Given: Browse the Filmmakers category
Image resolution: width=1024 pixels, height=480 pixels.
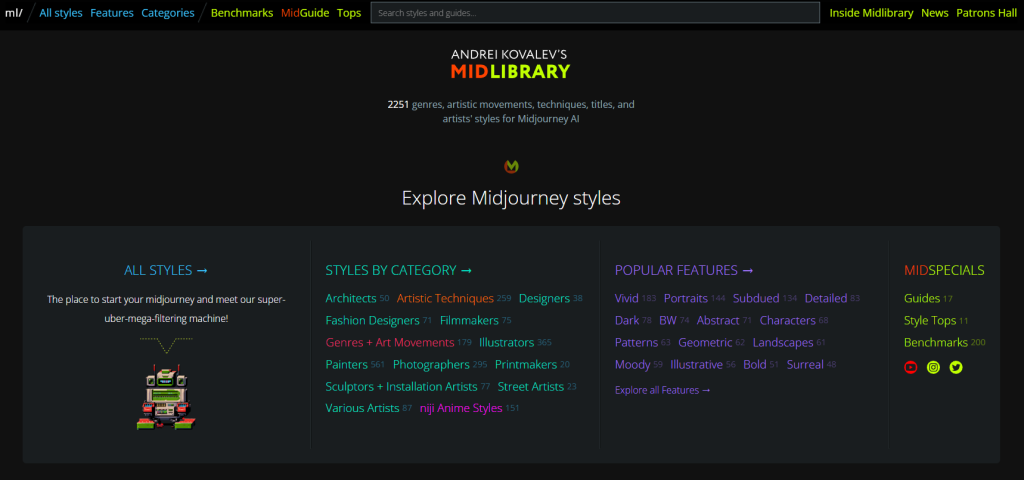Looking at the screenshot, I should 469,320.
